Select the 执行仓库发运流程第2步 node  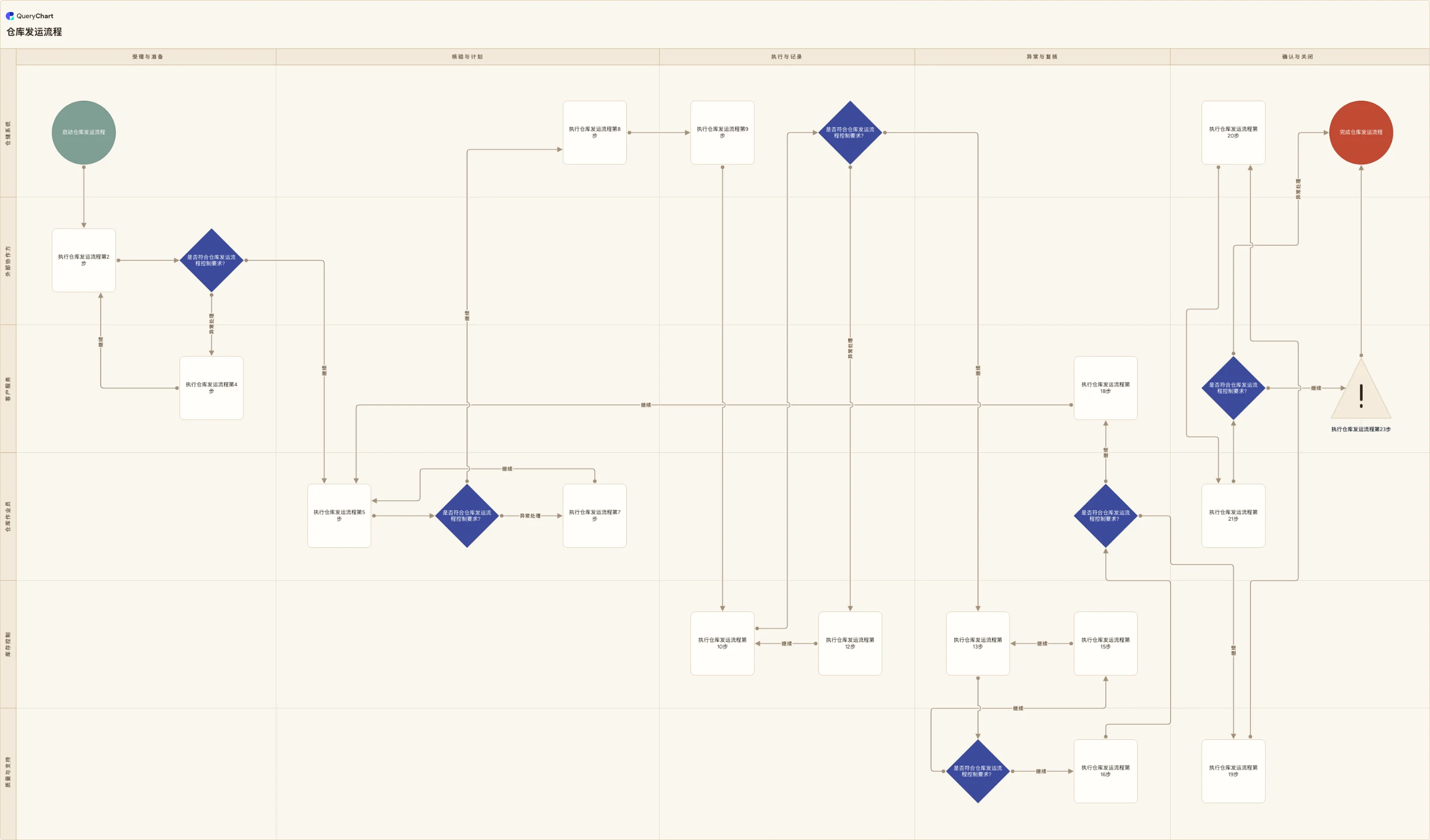(84, 260)
